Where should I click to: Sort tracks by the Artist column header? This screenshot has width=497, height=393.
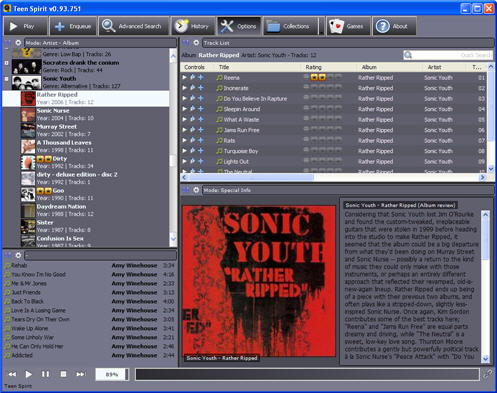coord(446,67)
